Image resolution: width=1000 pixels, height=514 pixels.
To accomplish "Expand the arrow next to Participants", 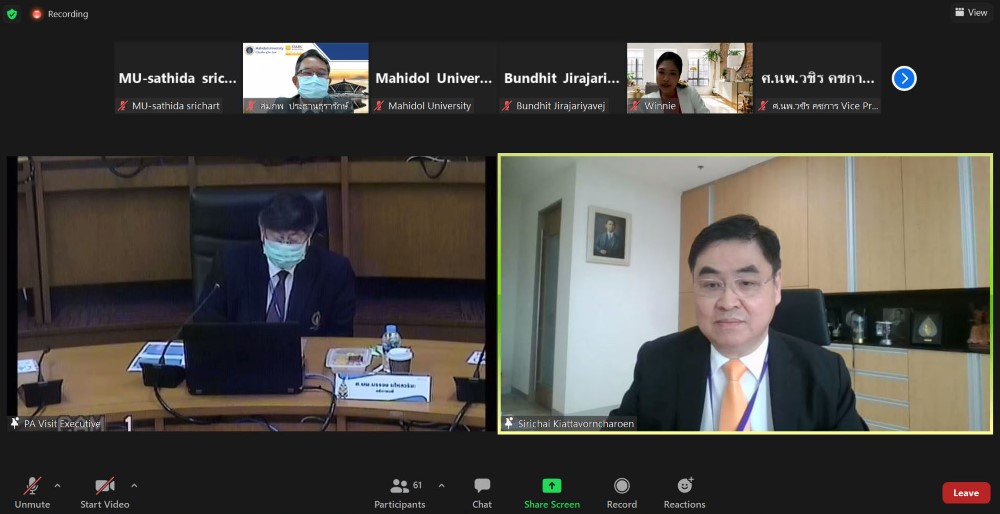I will (x=441, y=486).
